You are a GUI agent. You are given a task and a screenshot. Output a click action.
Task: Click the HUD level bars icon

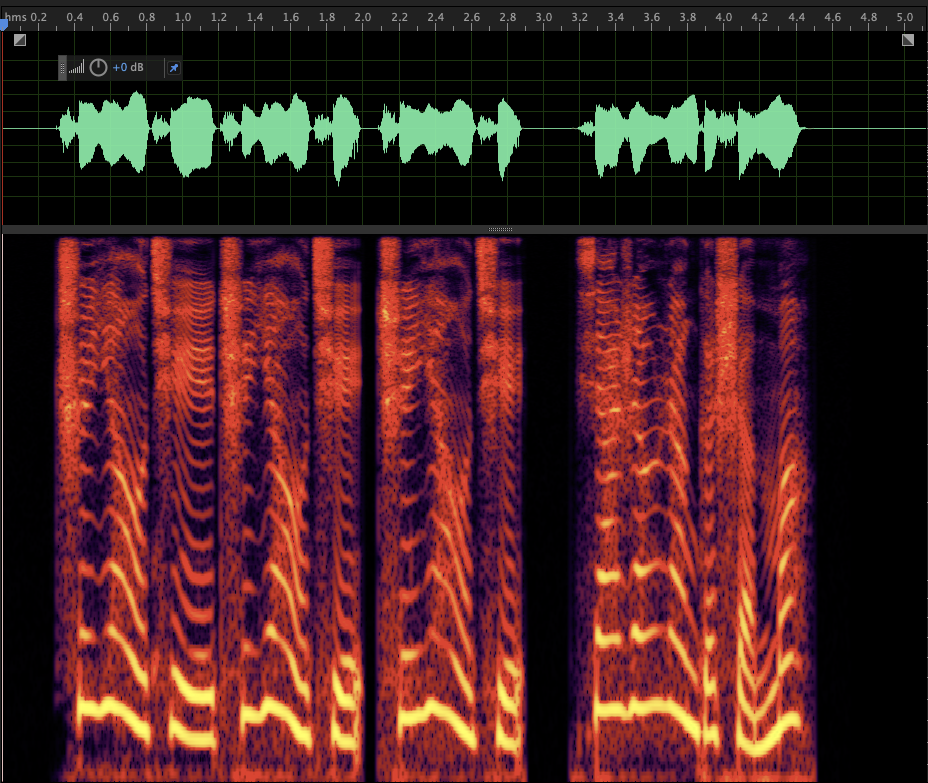[x=76, y=68]
